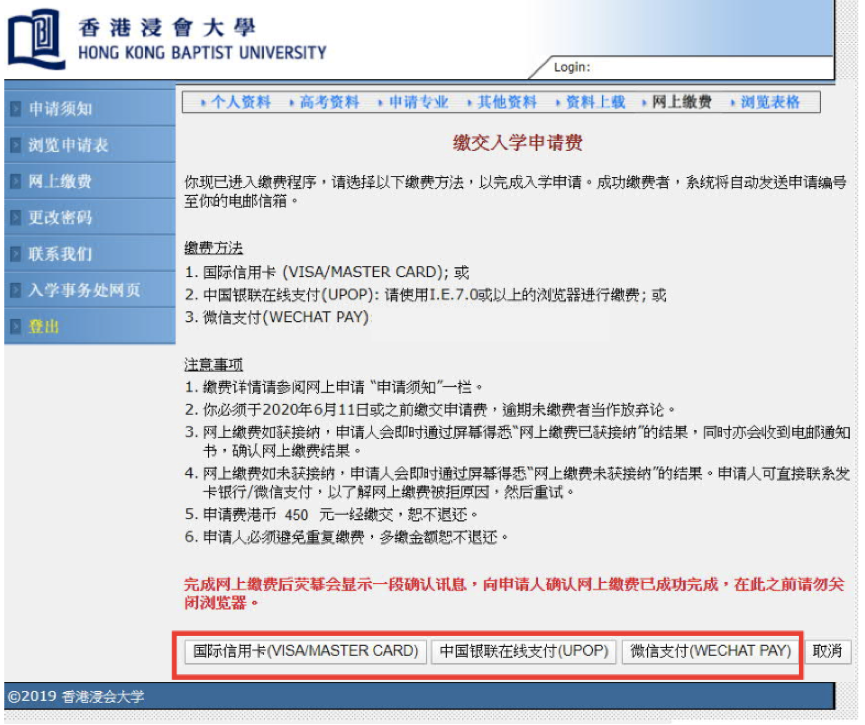Image resolution: width=865 pixels, height=725 pixels.
Task: Click the arrow icon beside 申请须知
Action: (15, 109)
